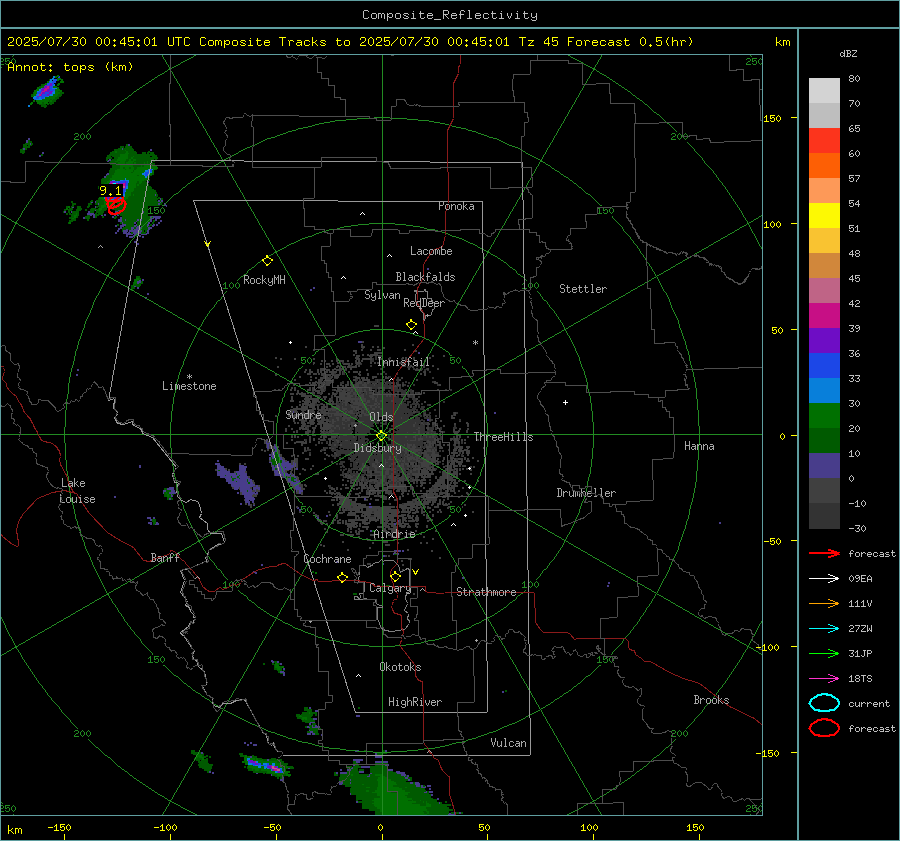Click the Vulcan town label
Image resolution: width=900 pixels, height=841 pixels.
[508, 743]
